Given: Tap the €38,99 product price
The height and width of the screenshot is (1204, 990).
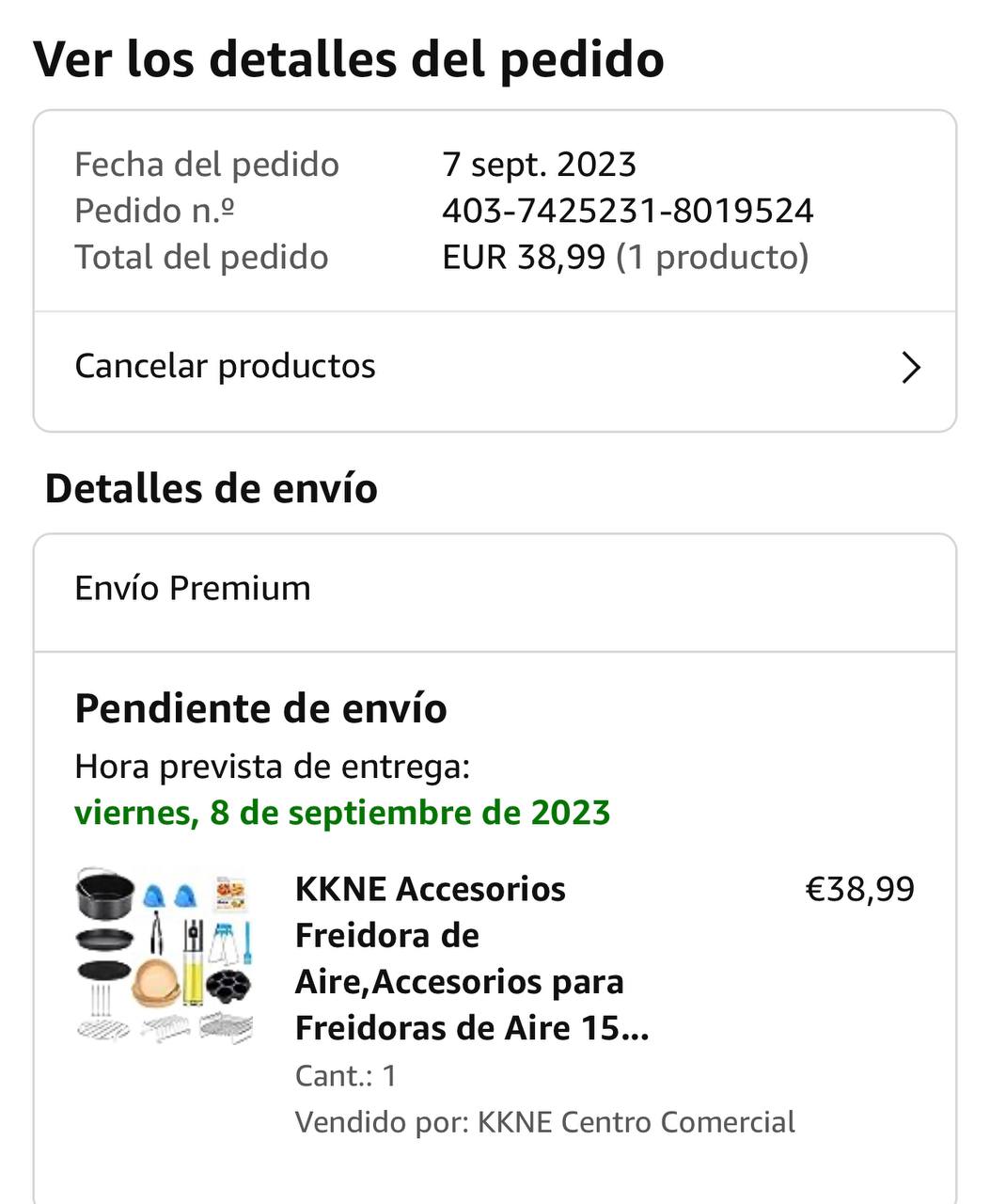Looking at the screenshot, I should 859,889.
